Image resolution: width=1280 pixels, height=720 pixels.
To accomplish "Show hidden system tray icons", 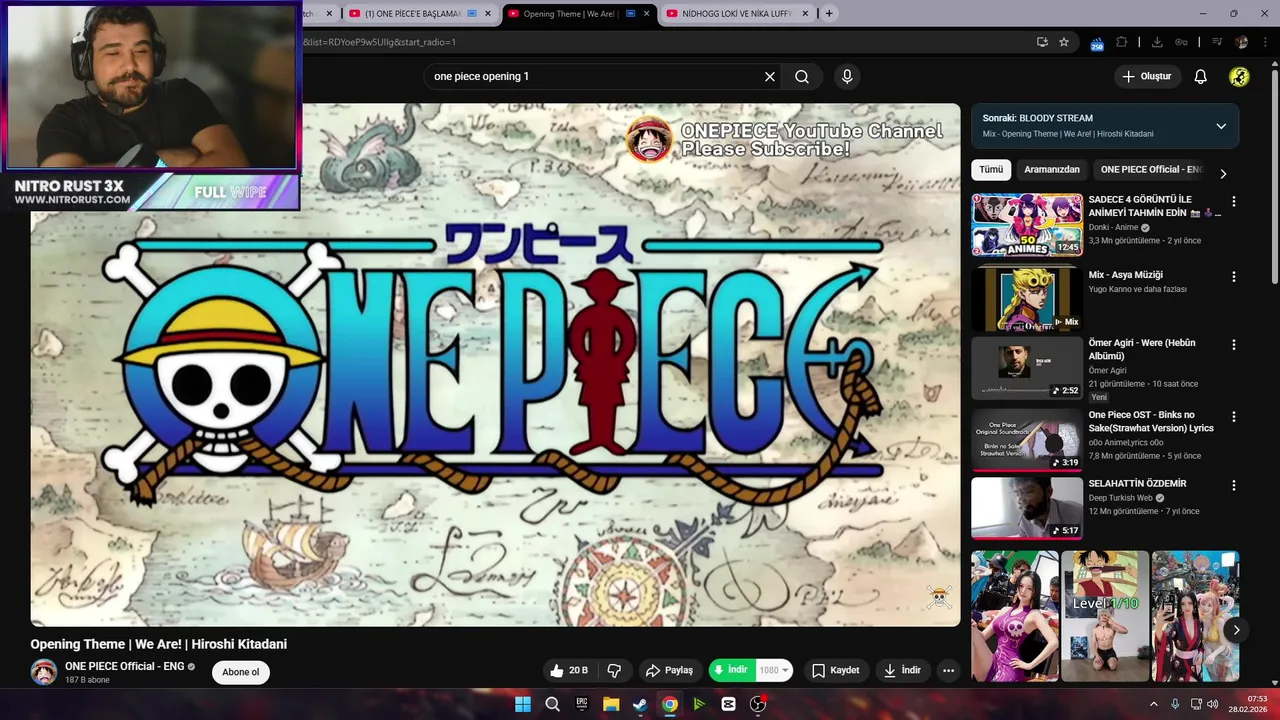I will 1153,704.
